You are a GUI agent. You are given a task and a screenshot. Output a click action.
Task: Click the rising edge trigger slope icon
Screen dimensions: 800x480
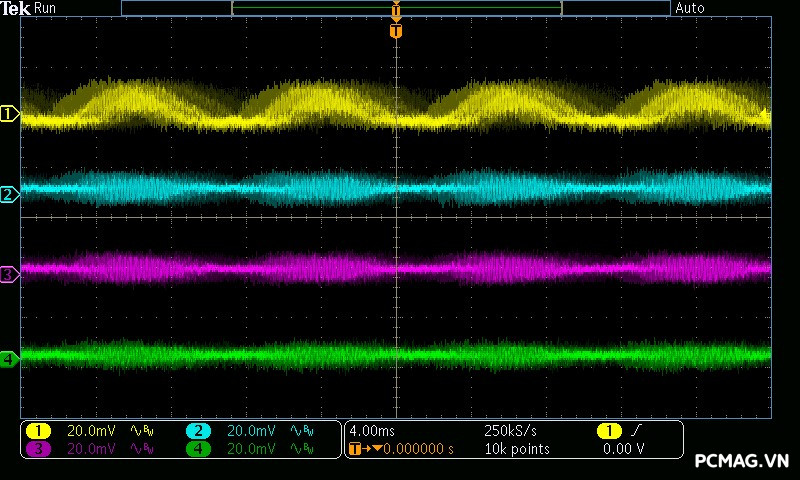point(635,431)
